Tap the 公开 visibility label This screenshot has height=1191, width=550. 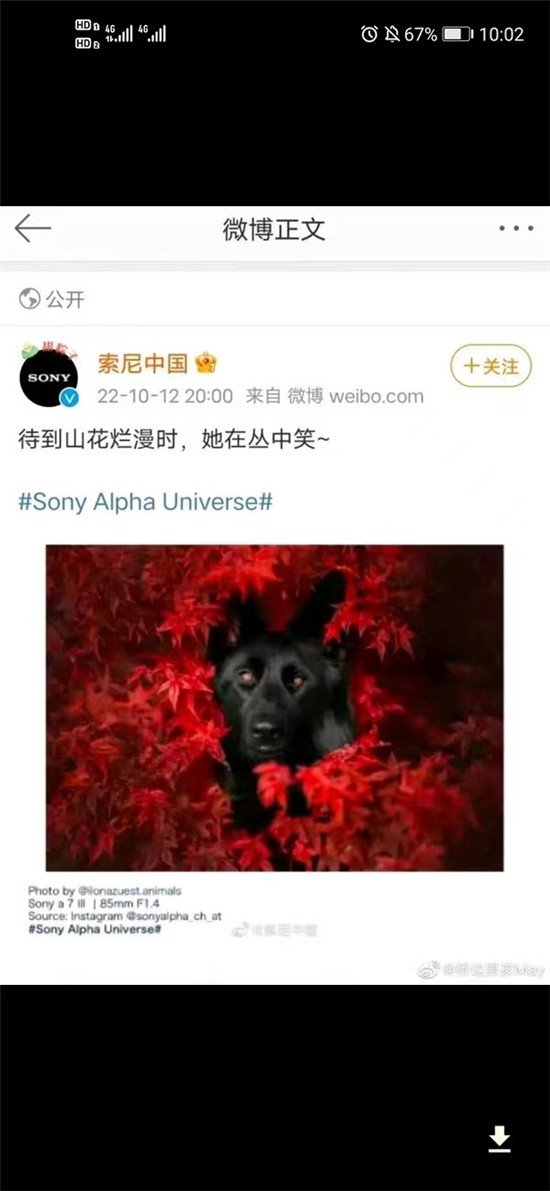click(x=65, y=299)
